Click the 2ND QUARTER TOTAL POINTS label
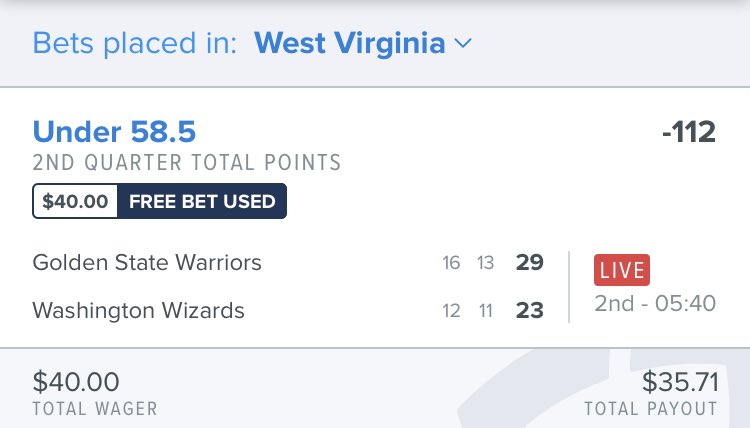Screen dimensions: 750x428 187,163
